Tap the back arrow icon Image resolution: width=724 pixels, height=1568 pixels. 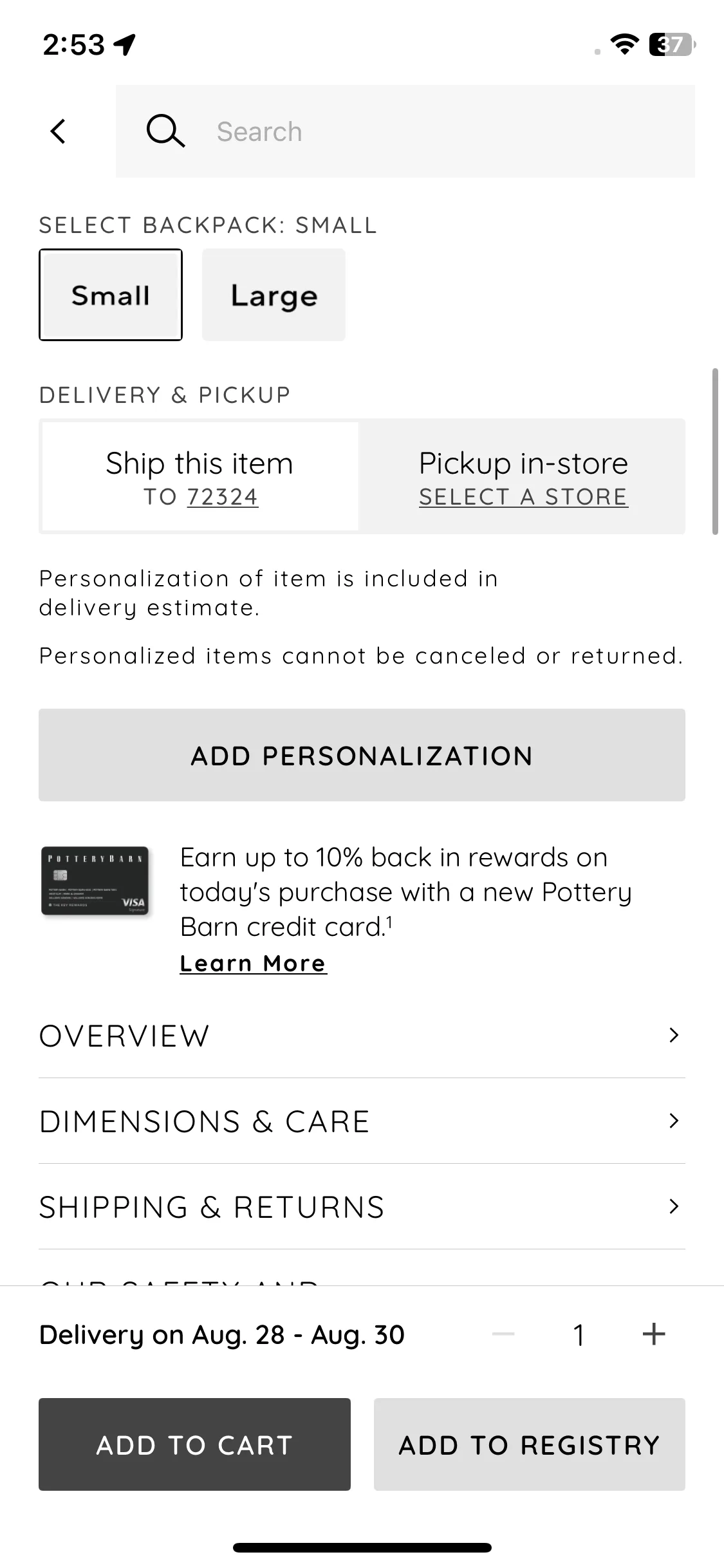tap(58, 131)
